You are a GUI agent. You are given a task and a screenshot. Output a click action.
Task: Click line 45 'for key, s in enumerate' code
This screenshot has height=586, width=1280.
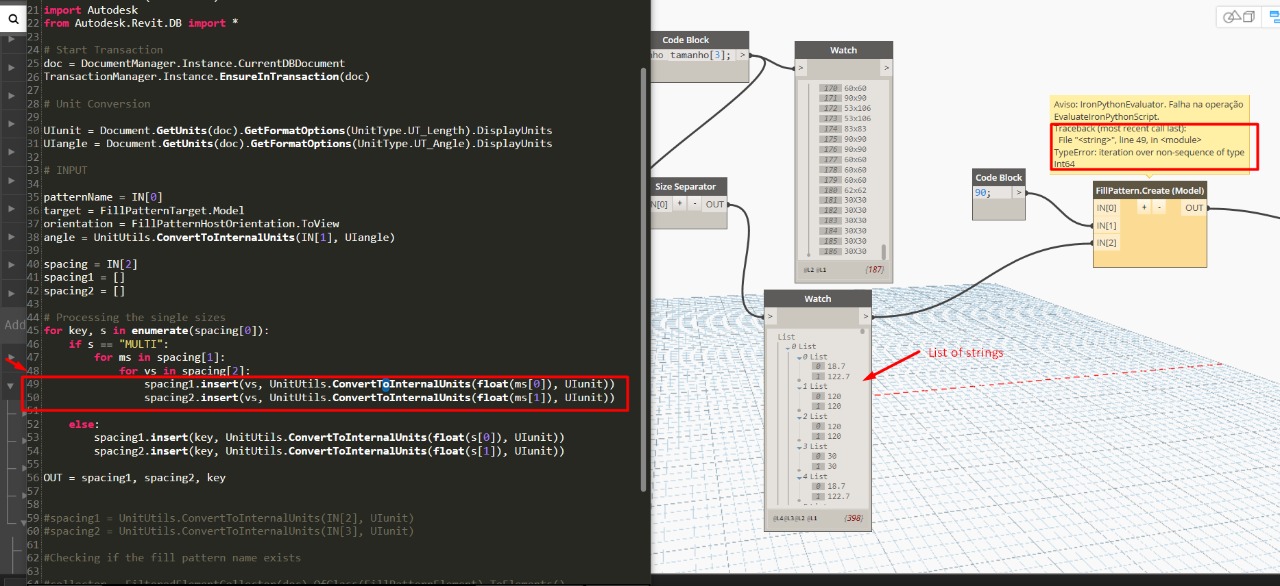click(156, 330)
